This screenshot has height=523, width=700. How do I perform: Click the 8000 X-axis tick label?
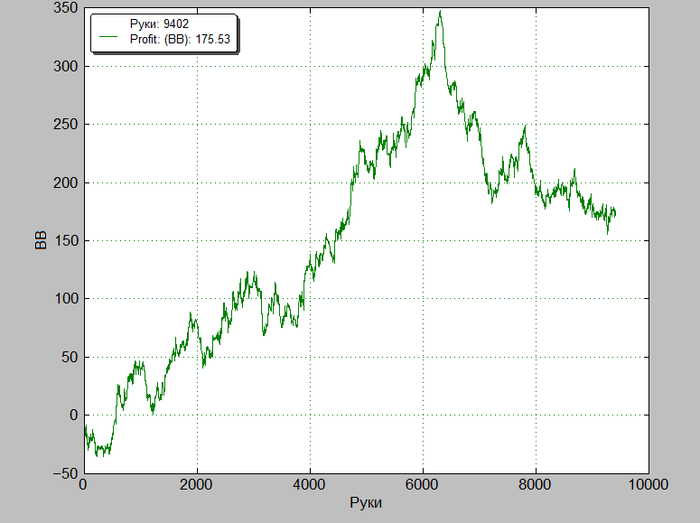coord(535,485)
